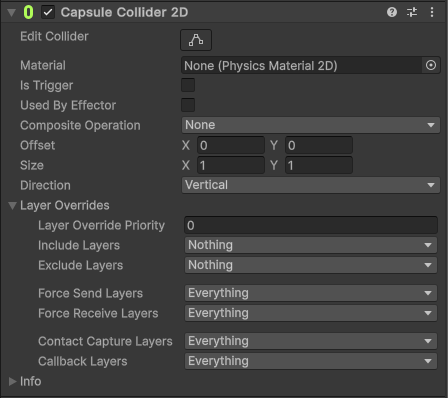The image size is (448, 398).
Task: Disable the Capsule Collider 2D enabled checkbox
Action: 48,12
